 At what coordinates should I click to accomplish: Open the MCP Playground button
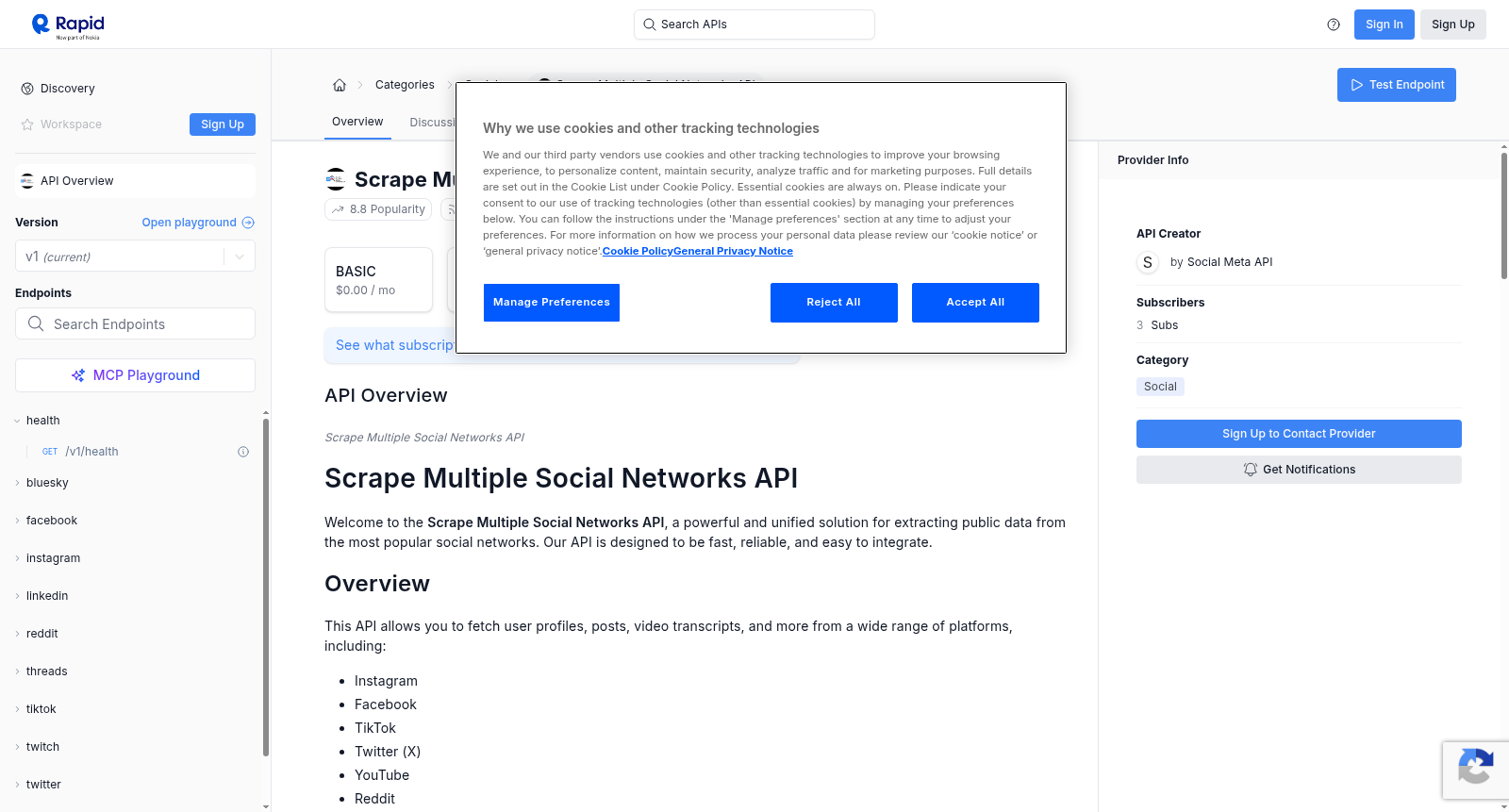(135, 375)
